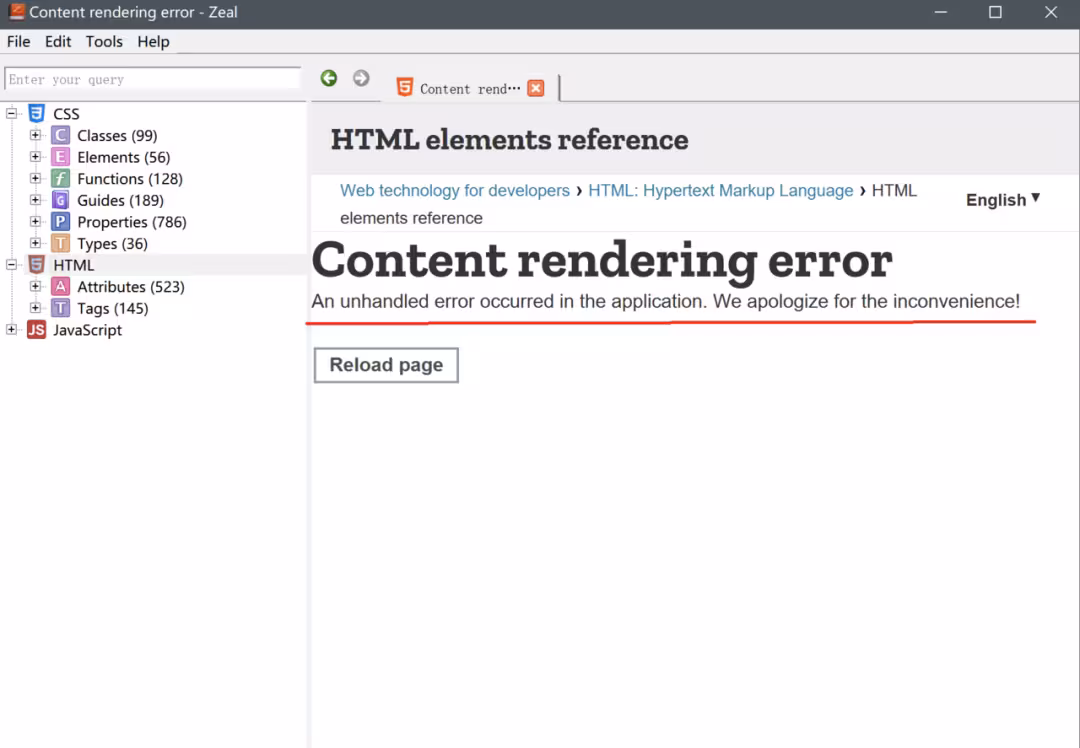The width and height of the screenshot is (1080, 748).
Task: Select the HTML tree row label
Action: [74, 265]
